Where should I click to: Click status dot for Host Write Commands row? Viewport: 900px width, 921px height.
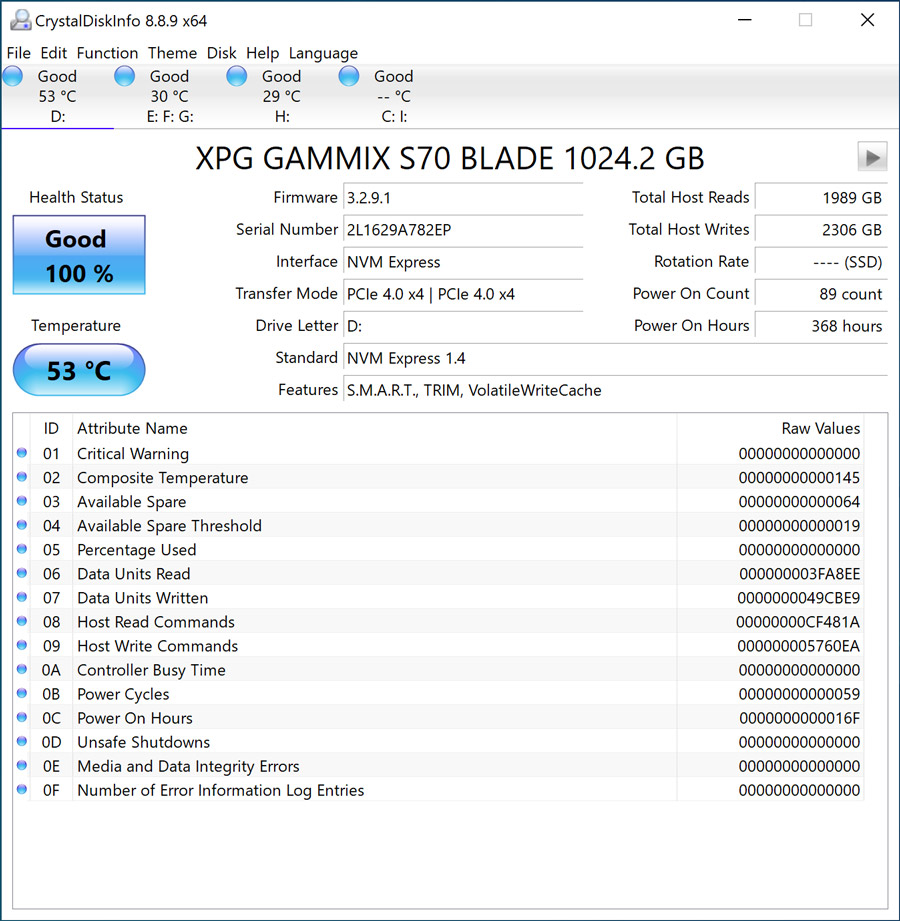(22, 646)
